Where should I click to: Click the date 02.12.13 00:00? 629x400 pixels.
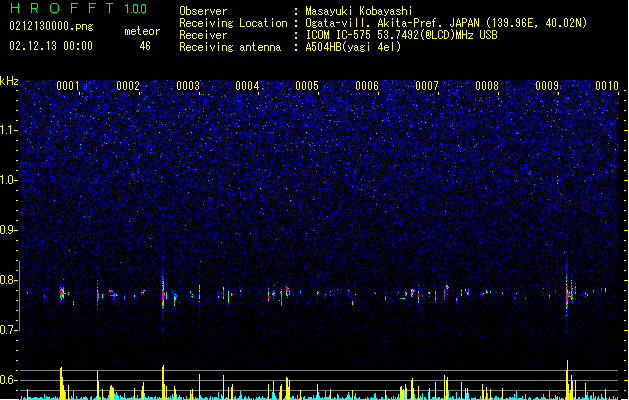[51, 46]
